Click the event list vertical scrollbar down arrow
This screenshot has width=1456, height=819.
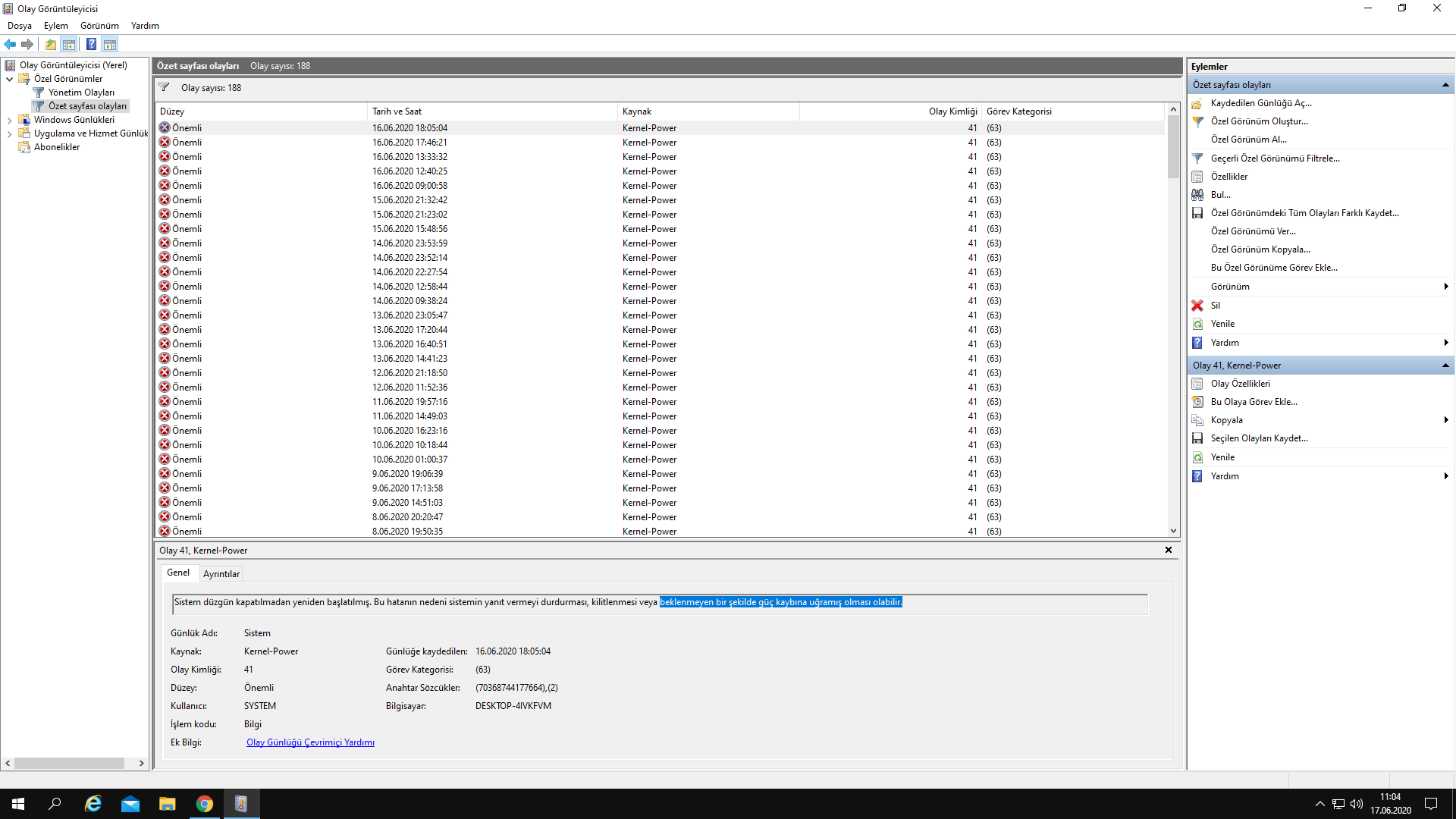pos(1173,531)
